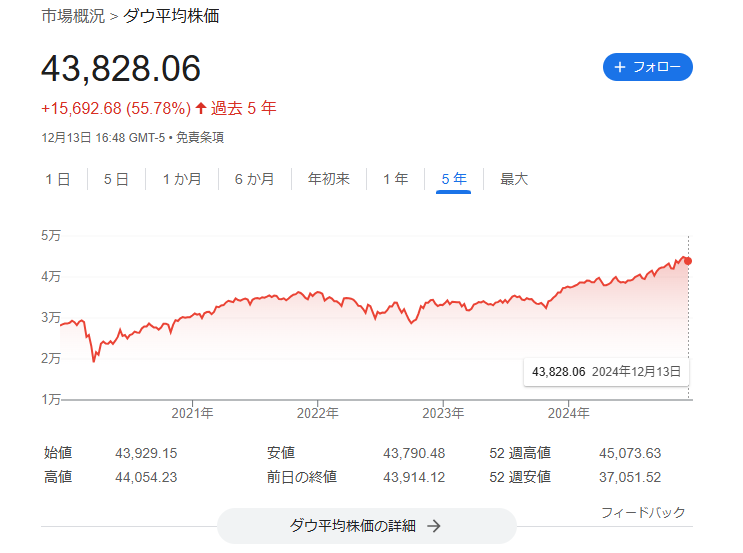
Task: Select the 5 日 range tab
Action: click(116, 179)
